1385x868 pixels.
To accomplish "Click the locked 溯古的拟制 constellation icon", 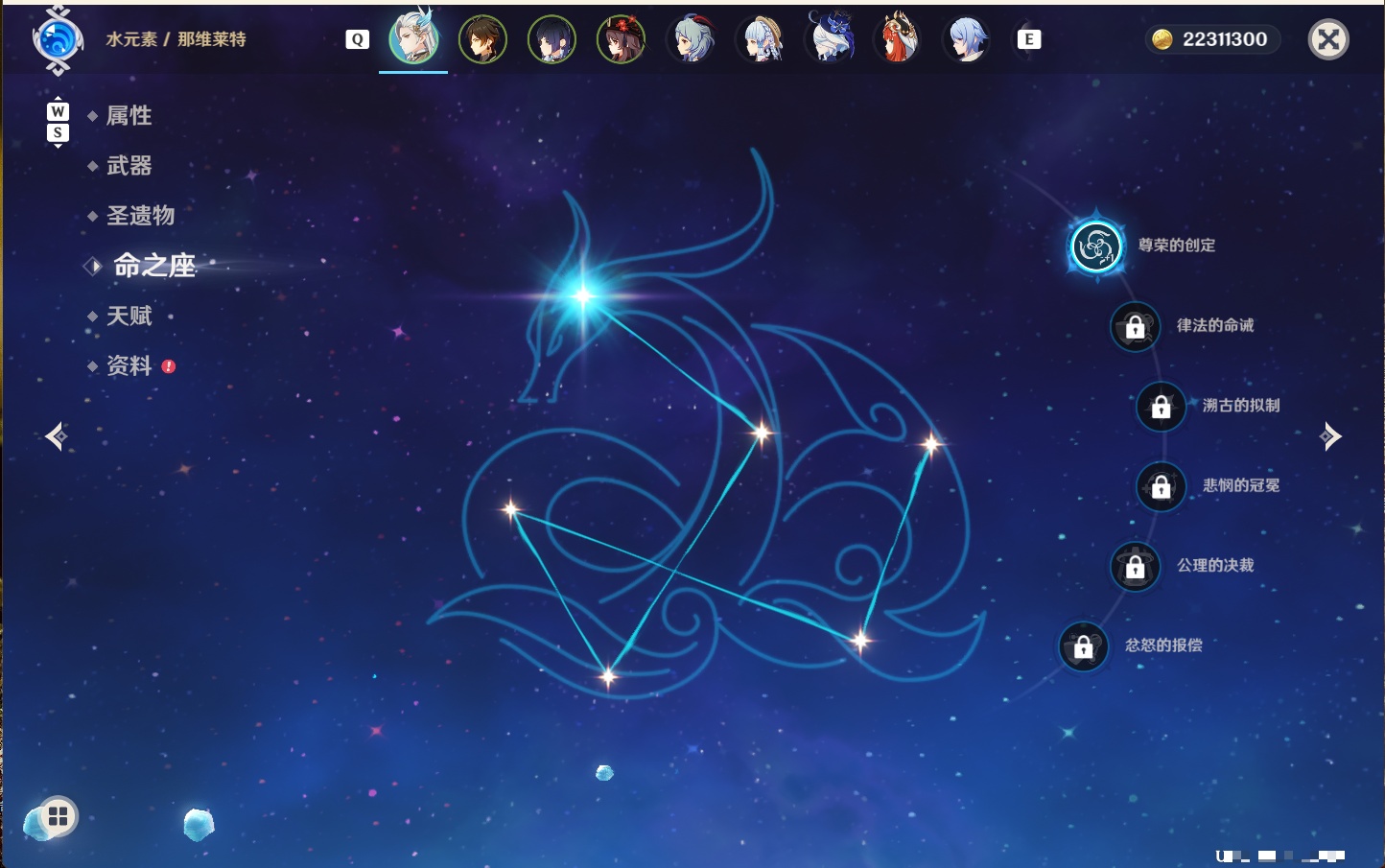I will (1161, 407).
